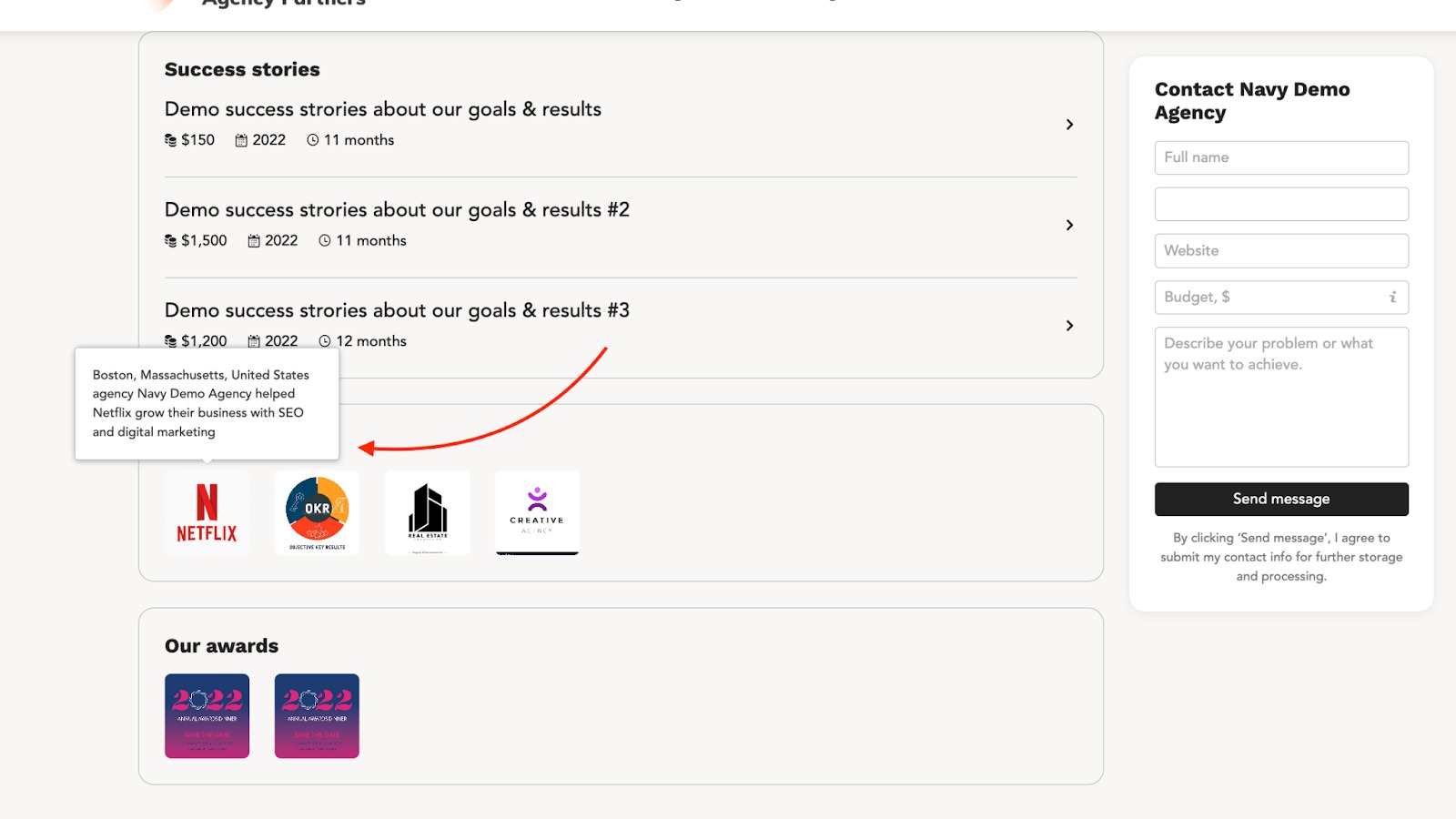Click the empty field below Full name
The height and width of the screenshot is (819, 1456).
click(x=1281, y=204)
